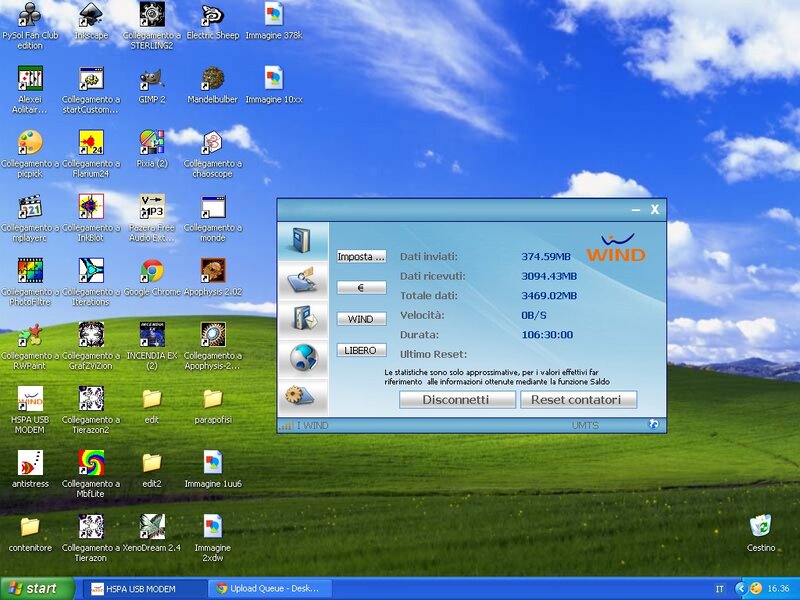This screenshot has height=600, width=800.
Task: Click the LIBERO button
Action: pos(361,351)
